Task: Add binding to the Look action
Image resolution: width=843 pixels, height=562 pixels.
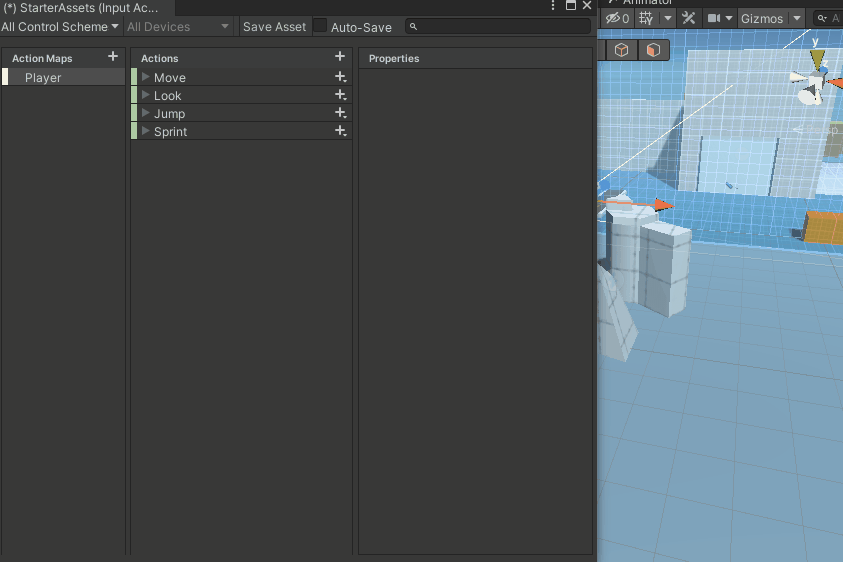Action: point(340,95)
